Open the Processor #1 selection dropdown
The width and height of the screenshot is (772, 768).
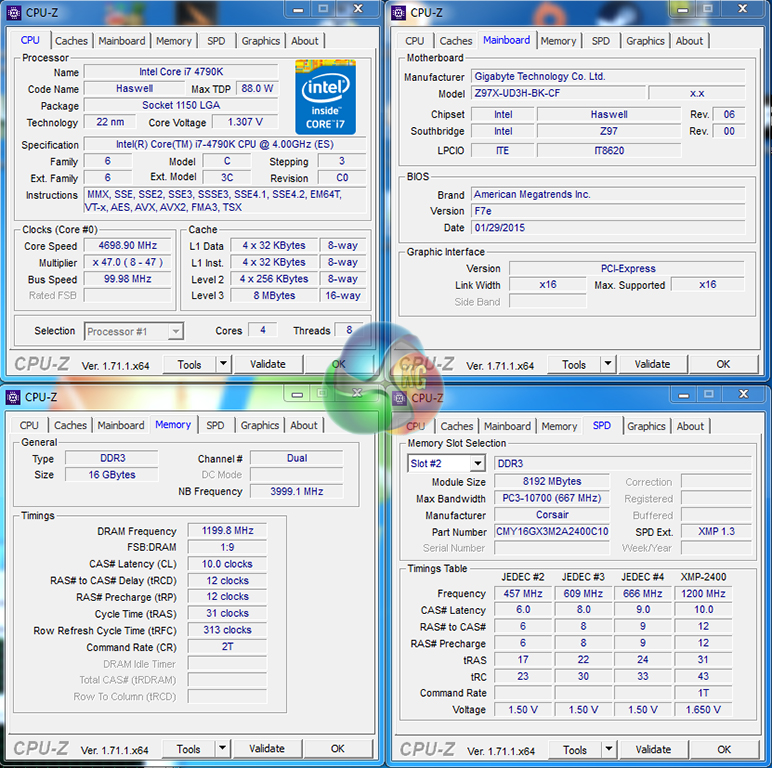click(x=175, y=331)
